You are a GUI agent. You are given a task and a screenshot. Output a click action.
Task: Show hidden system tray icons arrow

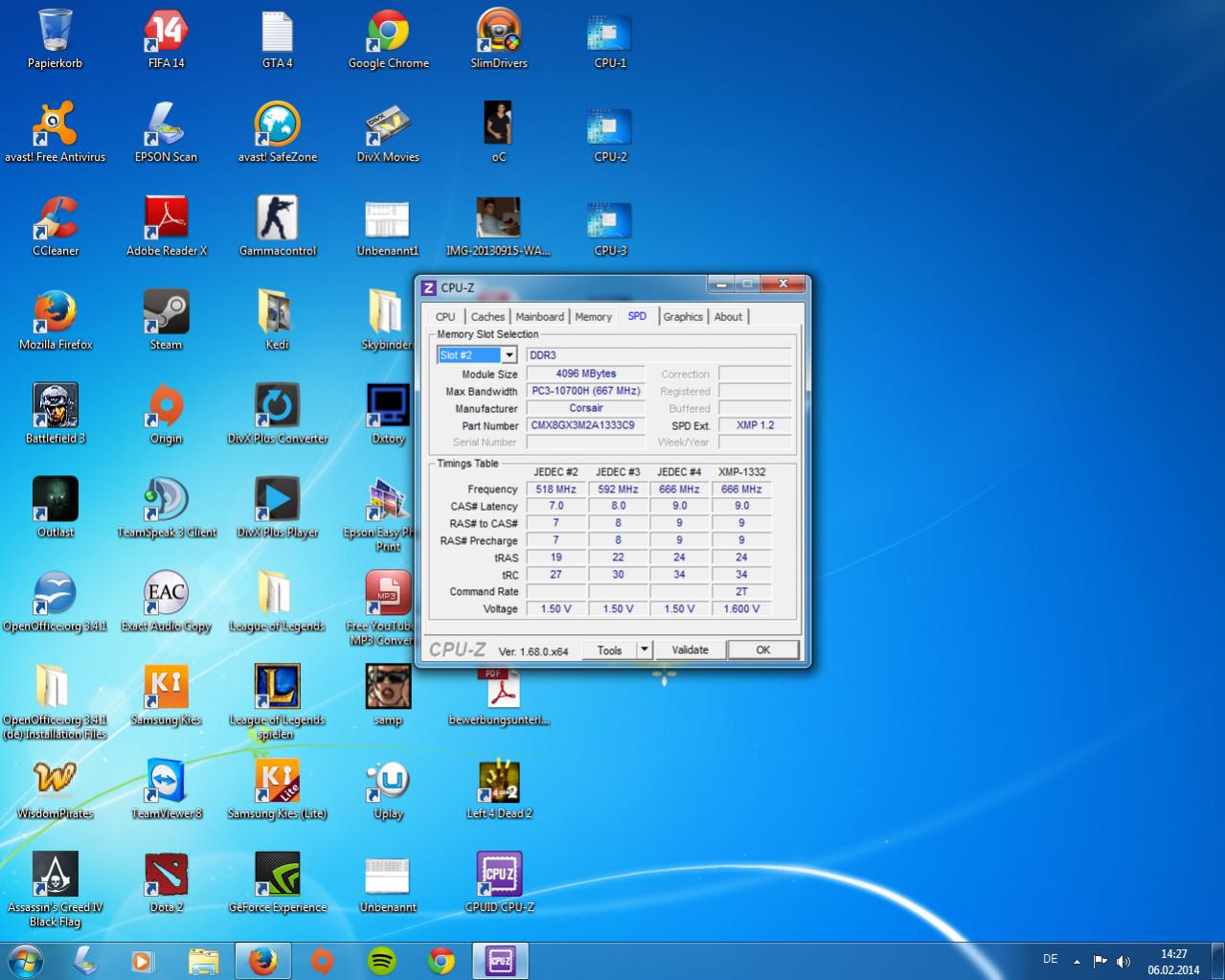pos(1077,961)
